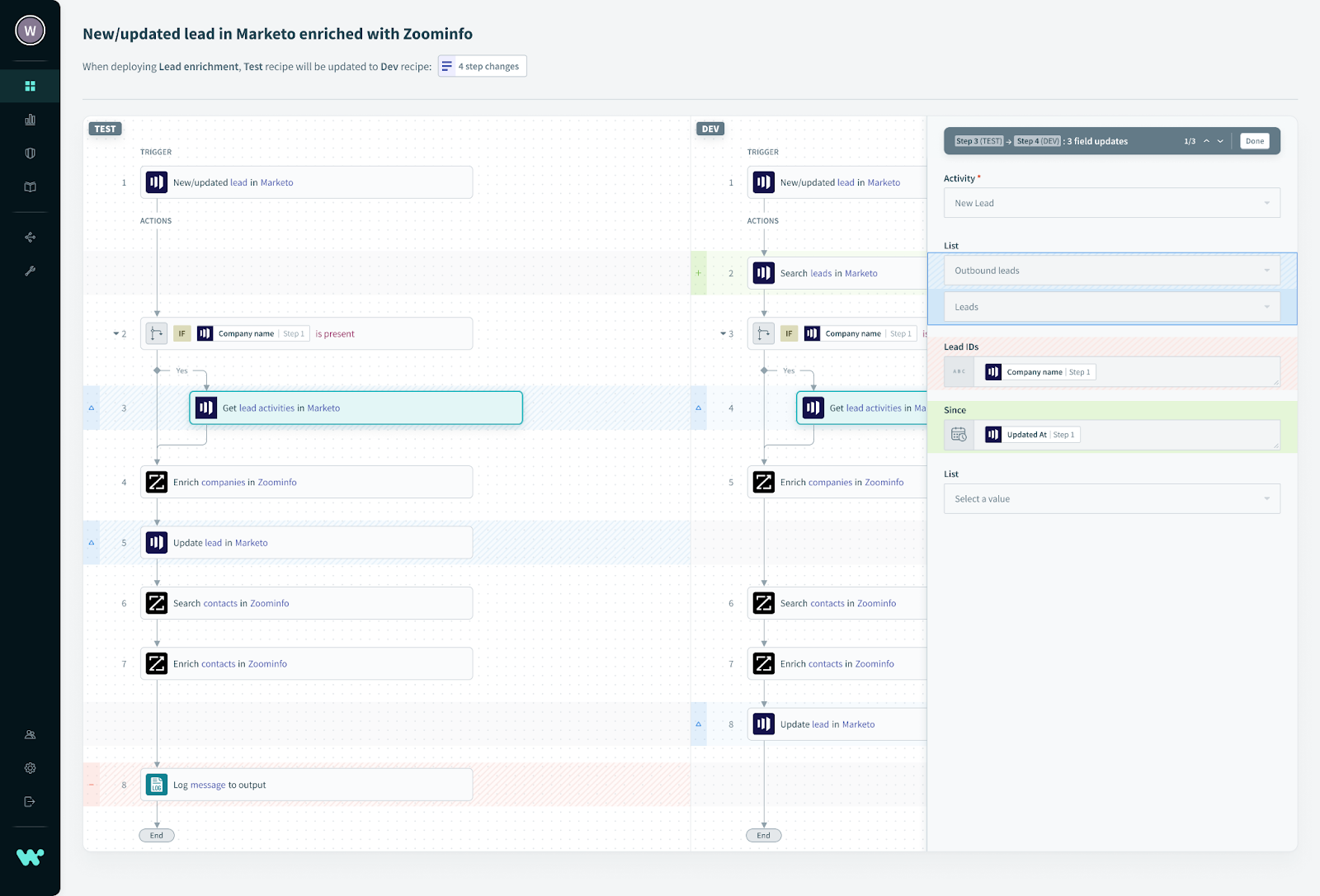Screen dimensions: 1320x896
Task: Open the settings gear in sidebar
Action: pyautogui.click(x=30, y=768)
